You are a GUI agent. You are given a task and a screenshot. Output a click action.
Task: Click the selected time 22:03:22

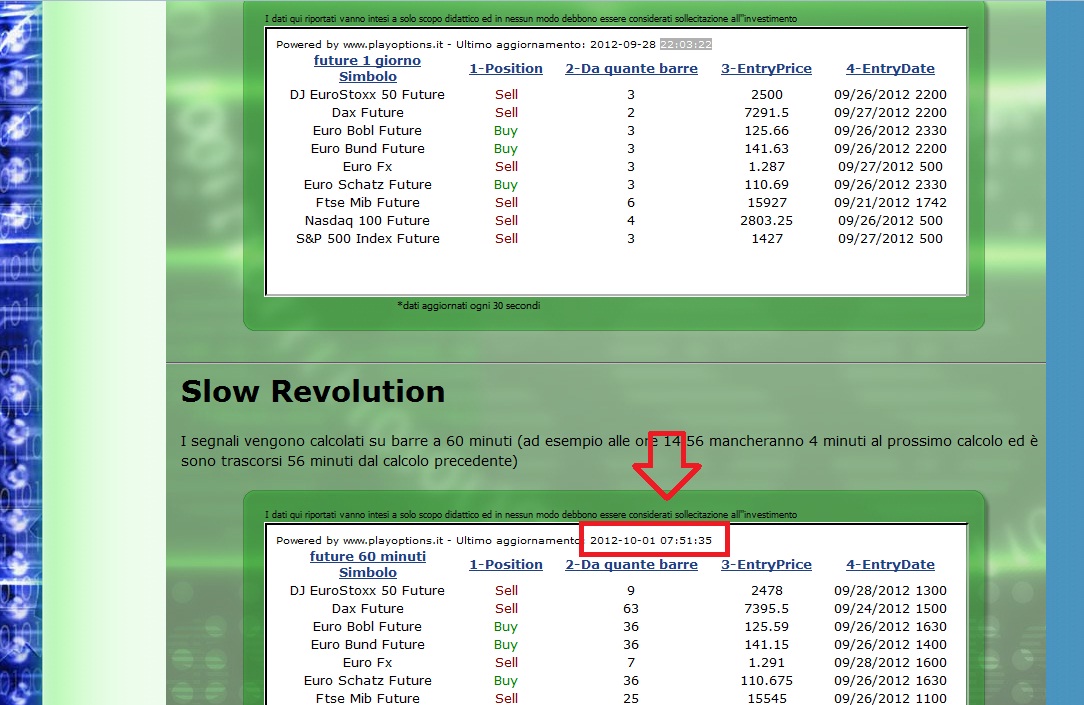point(685,44)
